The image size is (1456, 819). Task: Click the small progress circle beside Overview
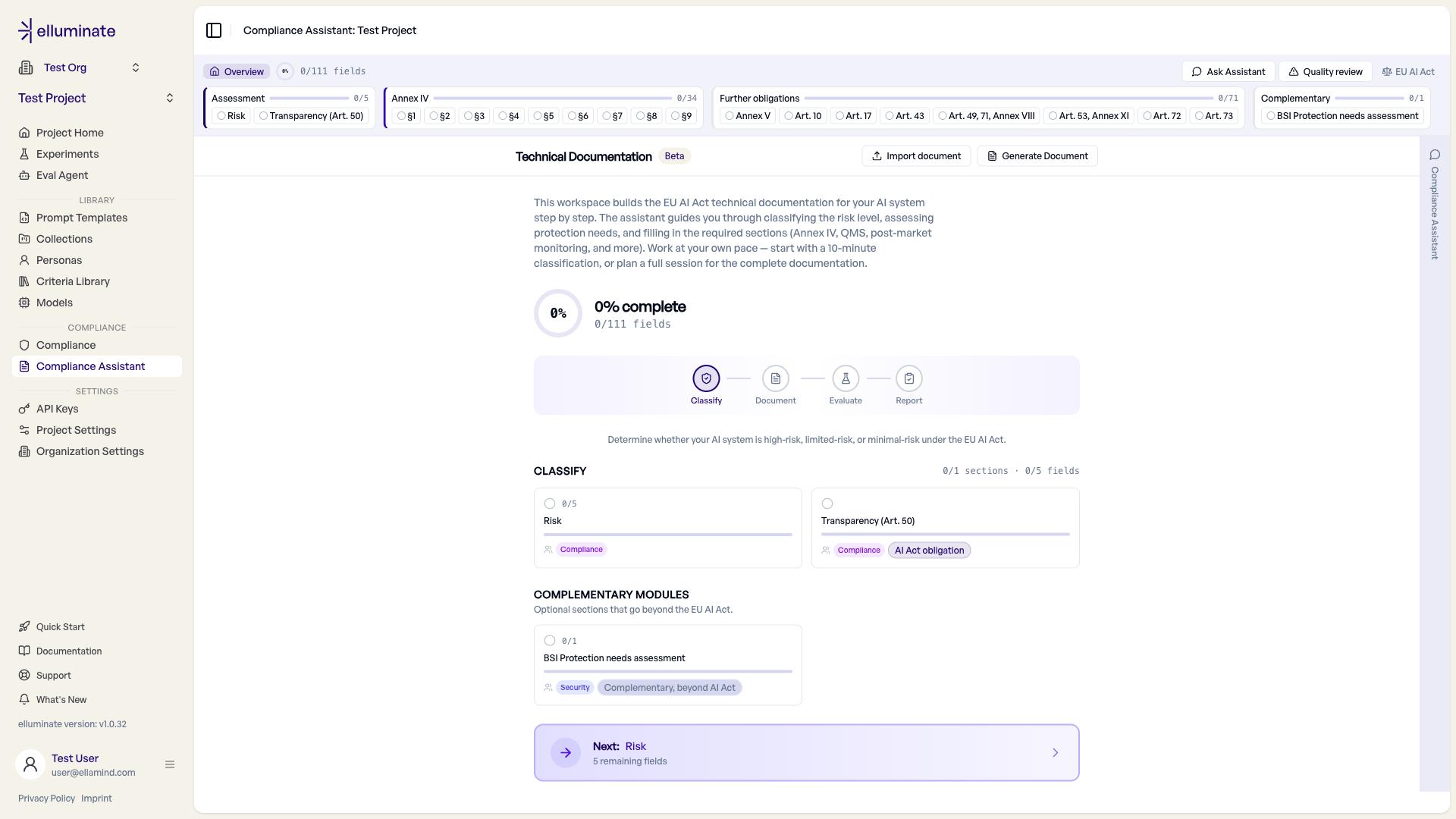click(x=285, y=71)
